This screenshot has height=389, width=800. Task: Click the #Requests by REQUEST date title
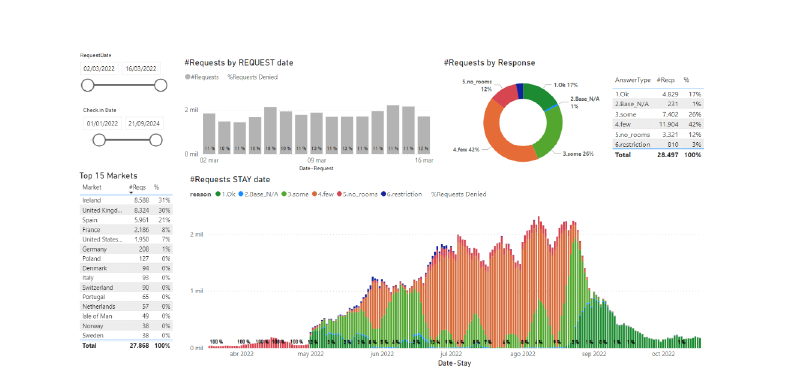pos(239,62)
